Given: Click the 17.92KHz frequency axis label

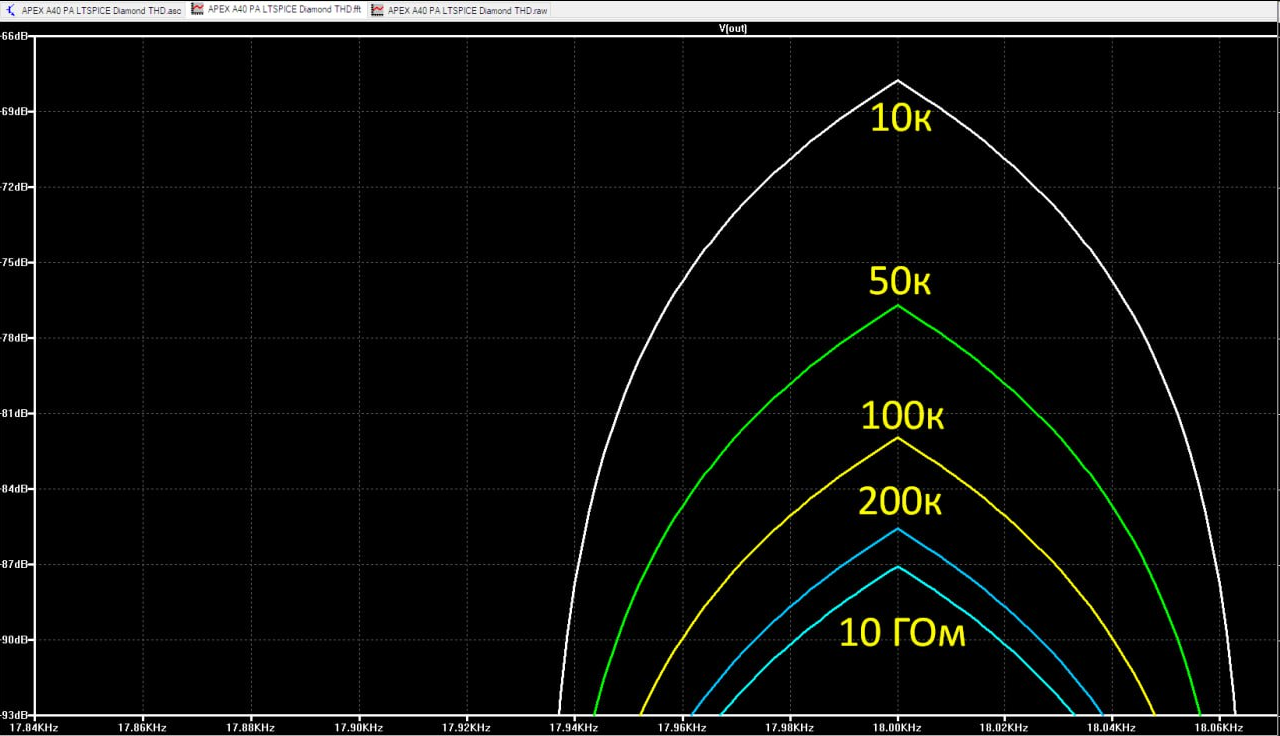Looking at the screenshot, I should tap(466, 727).
